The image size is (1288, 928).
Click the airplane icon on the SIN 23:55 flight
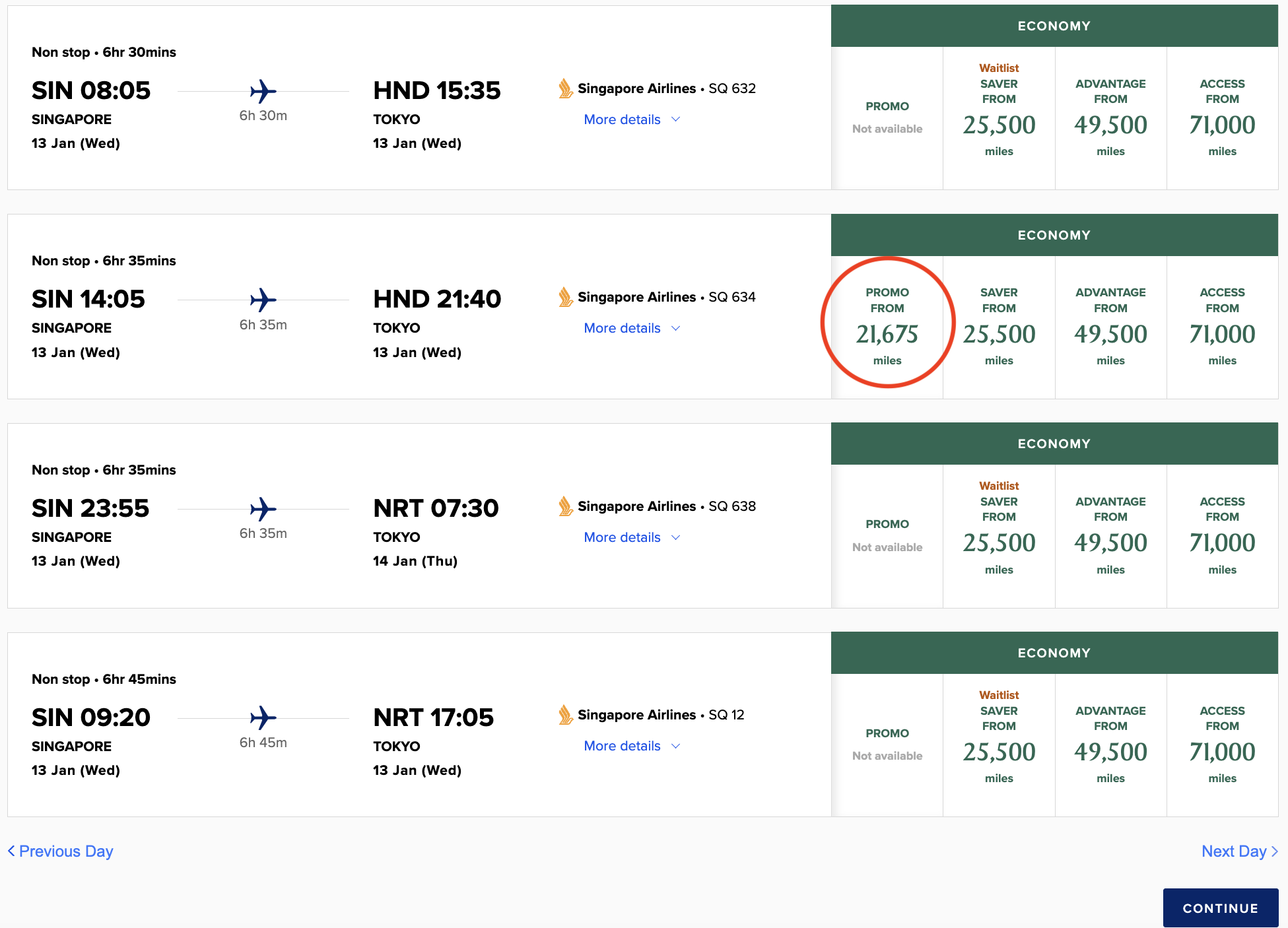point(263,509)
